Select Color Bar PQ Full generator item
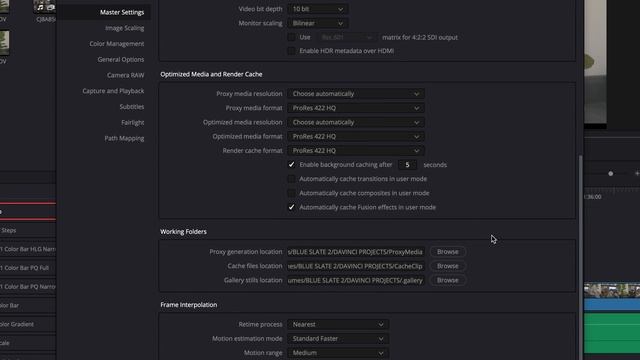Viewport: 640px width, 360px height. tap(28, 268)
